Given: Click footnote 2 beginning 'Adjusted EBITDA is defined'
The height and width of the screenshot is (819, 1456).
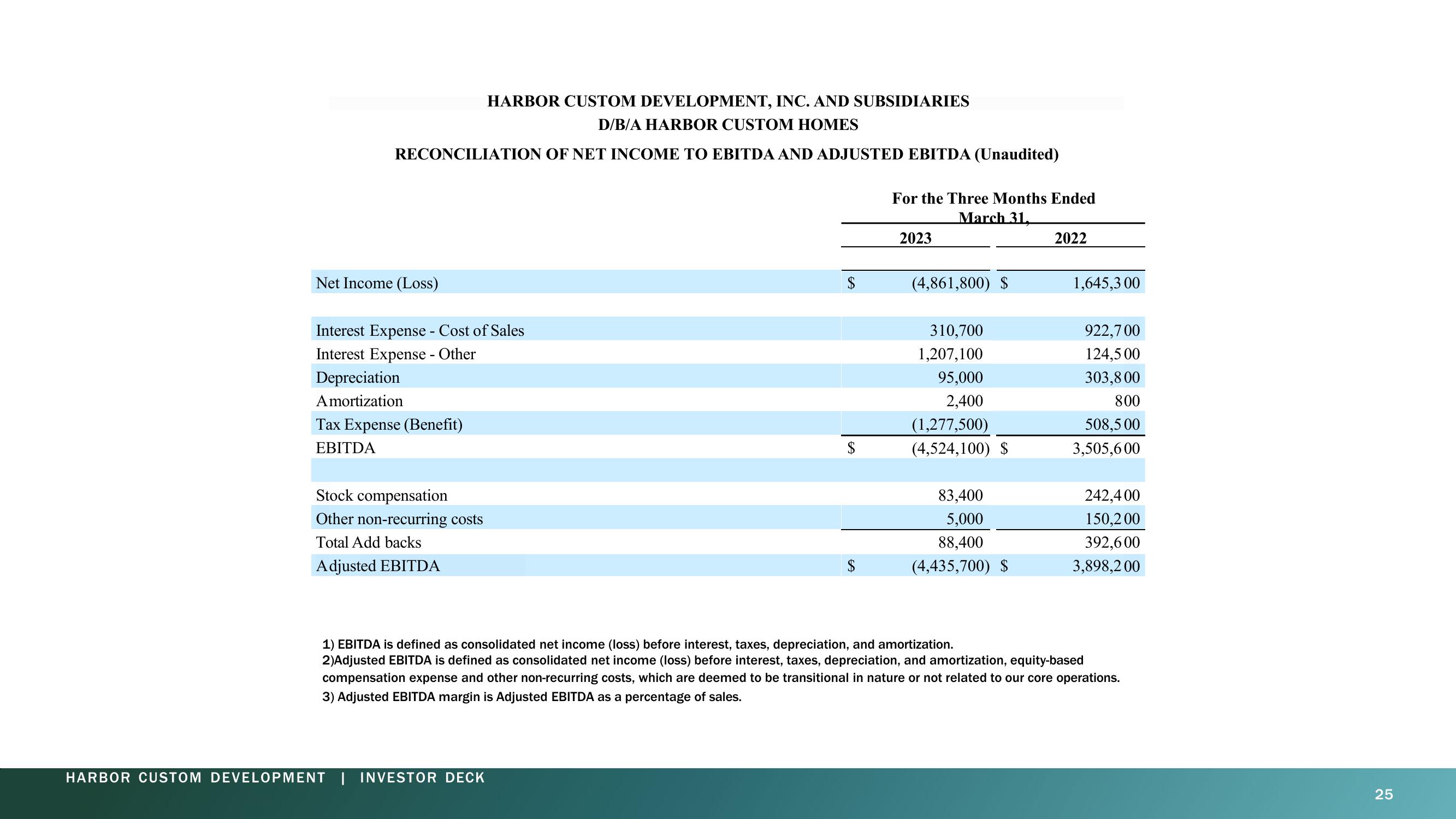Looking at the screenshot, I should (x=721, y=669).
